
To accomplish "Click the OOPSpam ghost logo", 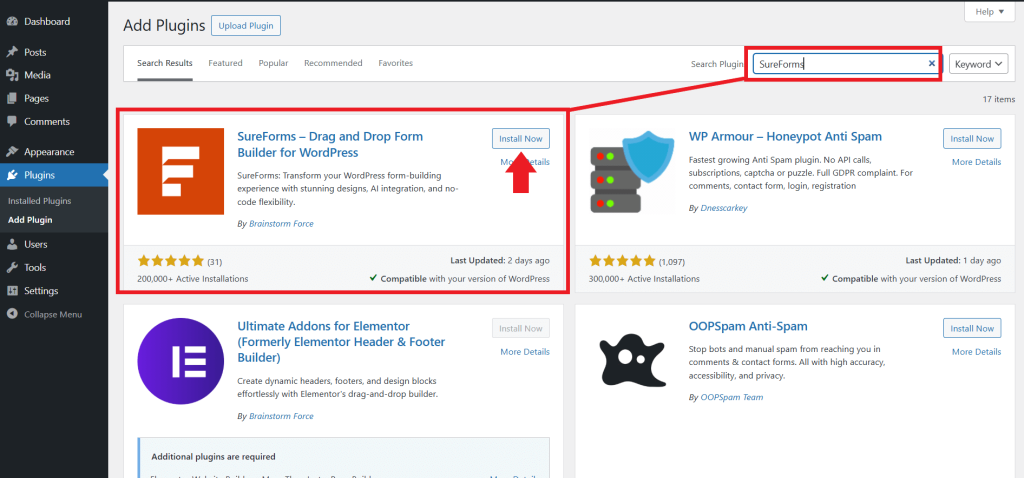I will [x=632, y=361].
